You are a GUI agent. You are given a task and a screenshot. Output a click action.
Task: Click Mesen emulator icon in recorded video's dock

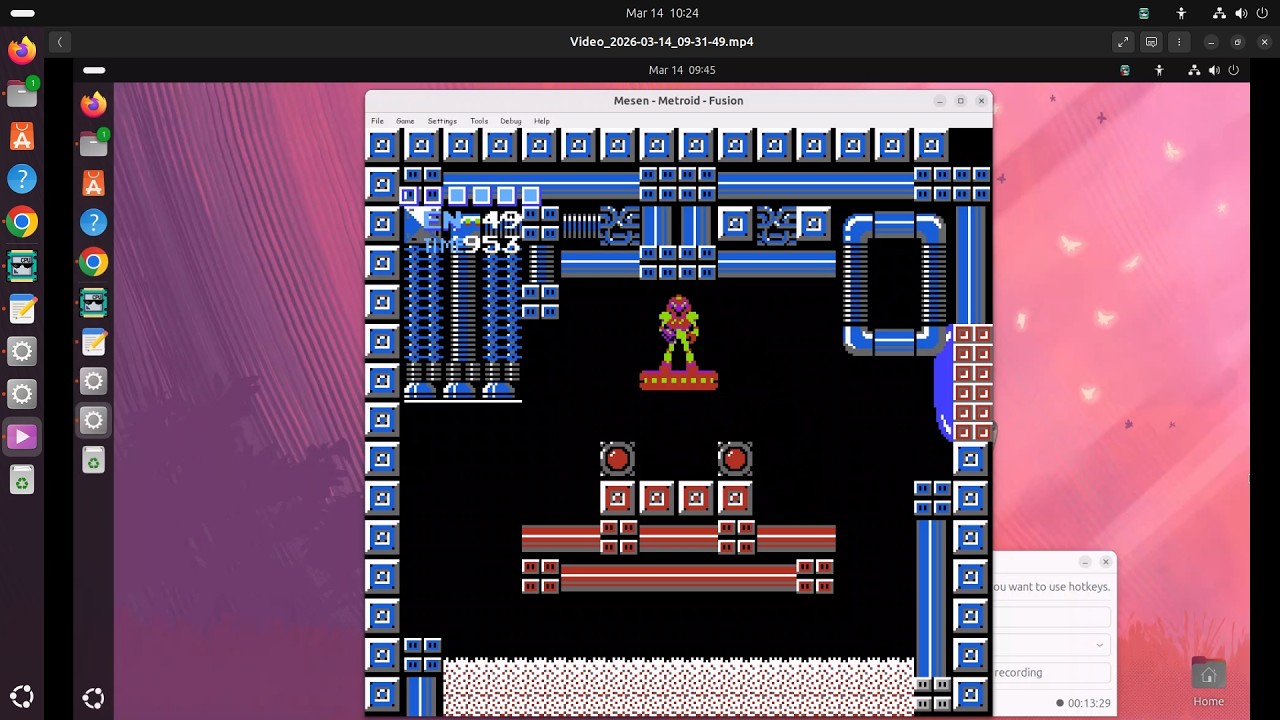pyautogui.click(x=93, y=302)
